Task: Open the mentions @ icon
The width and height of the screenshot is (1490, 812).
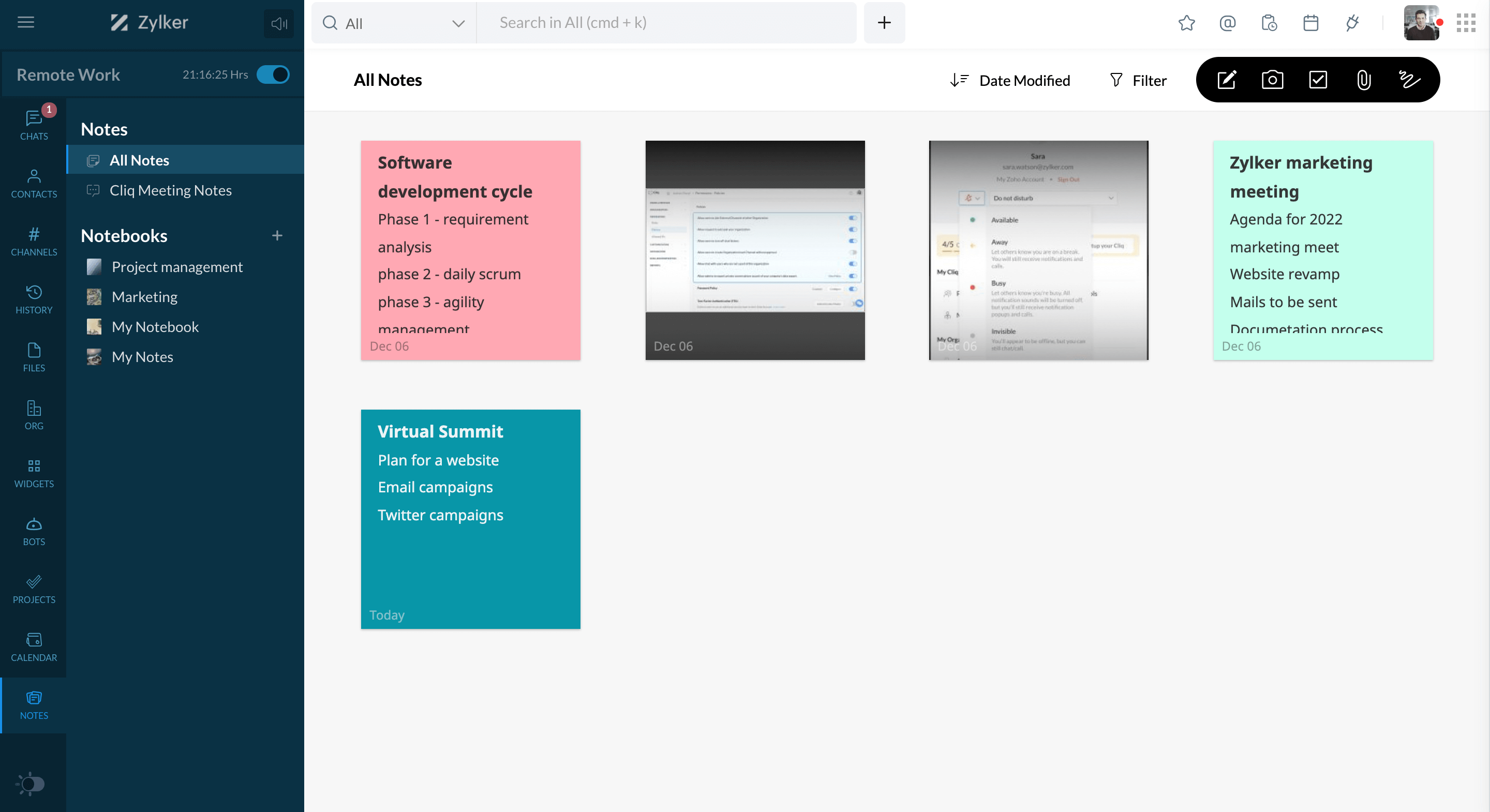Action: [1227, 23]
